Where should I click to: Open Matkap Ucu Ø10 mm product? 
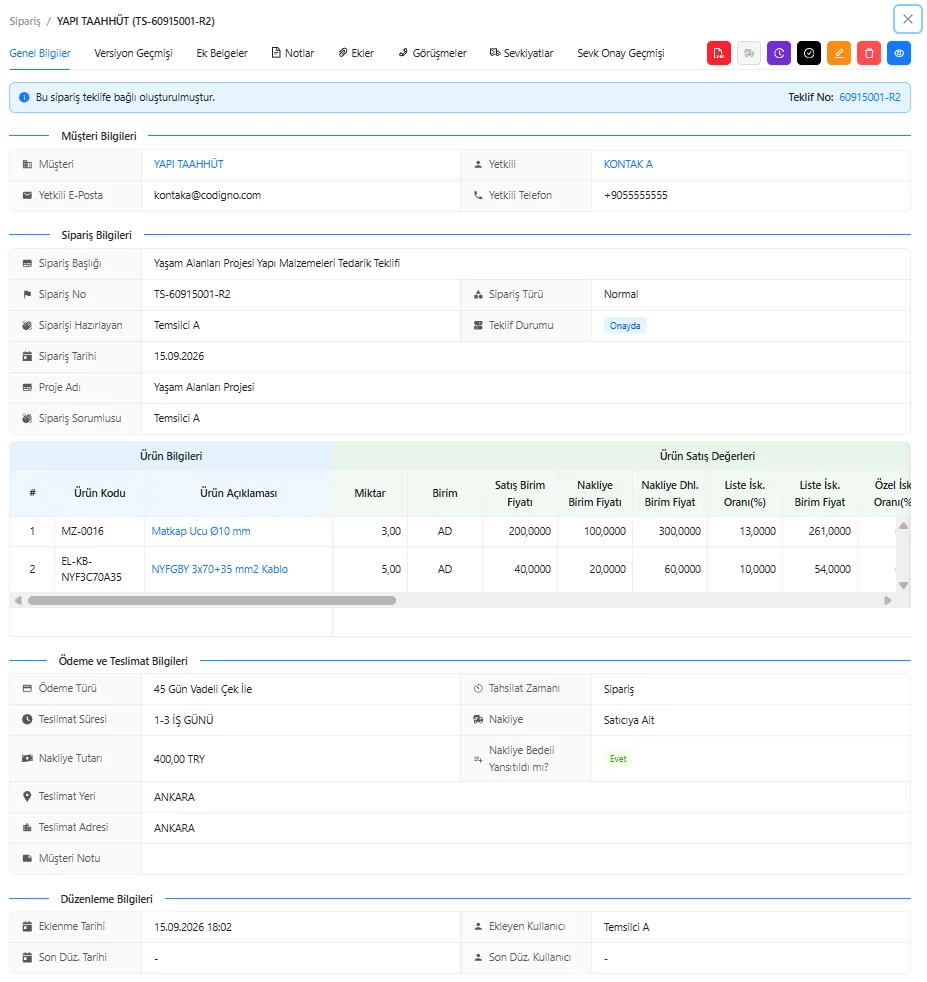click(200, 531)
